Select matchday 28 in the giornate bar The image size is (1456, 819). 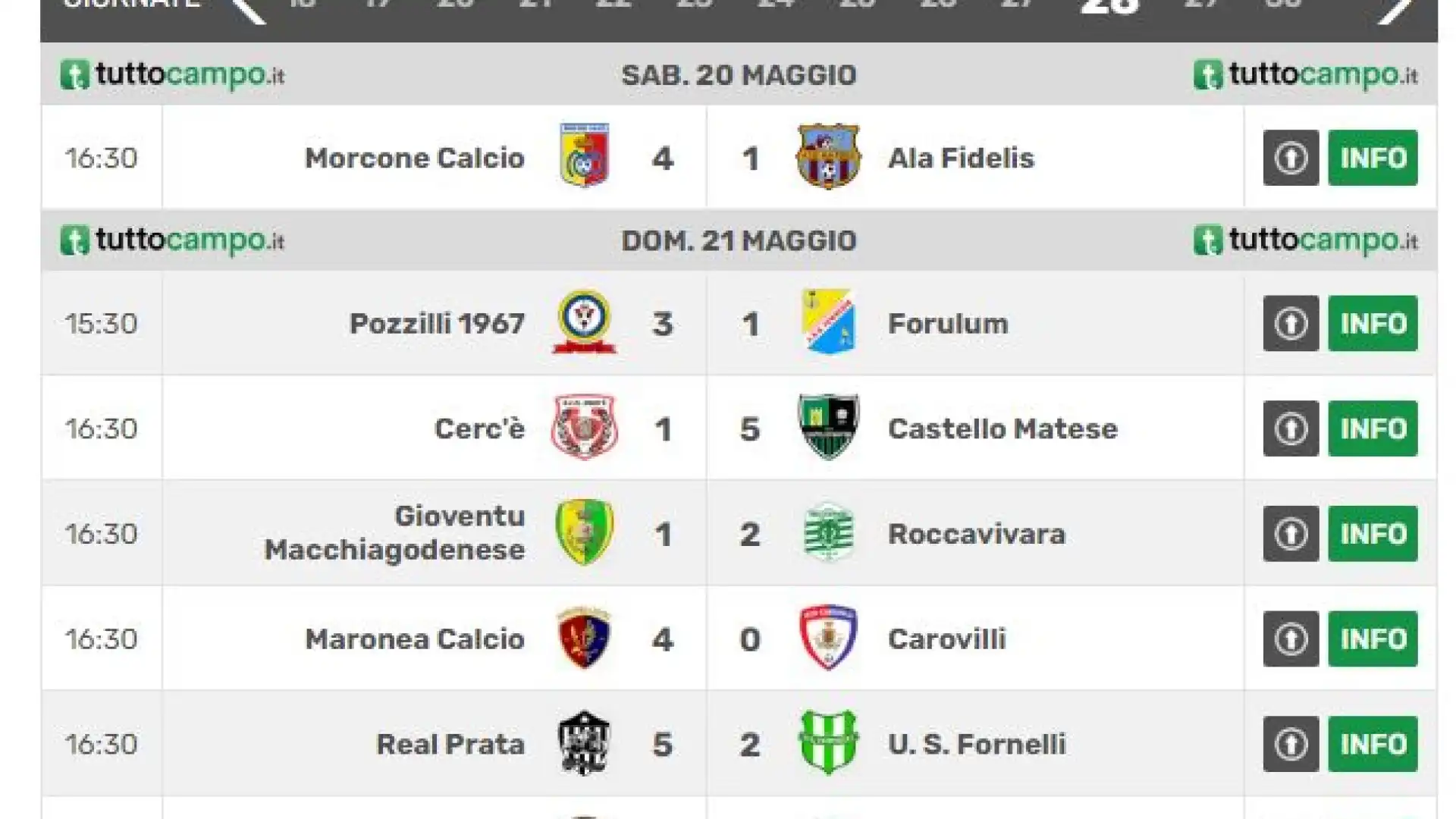[1110, 6]
